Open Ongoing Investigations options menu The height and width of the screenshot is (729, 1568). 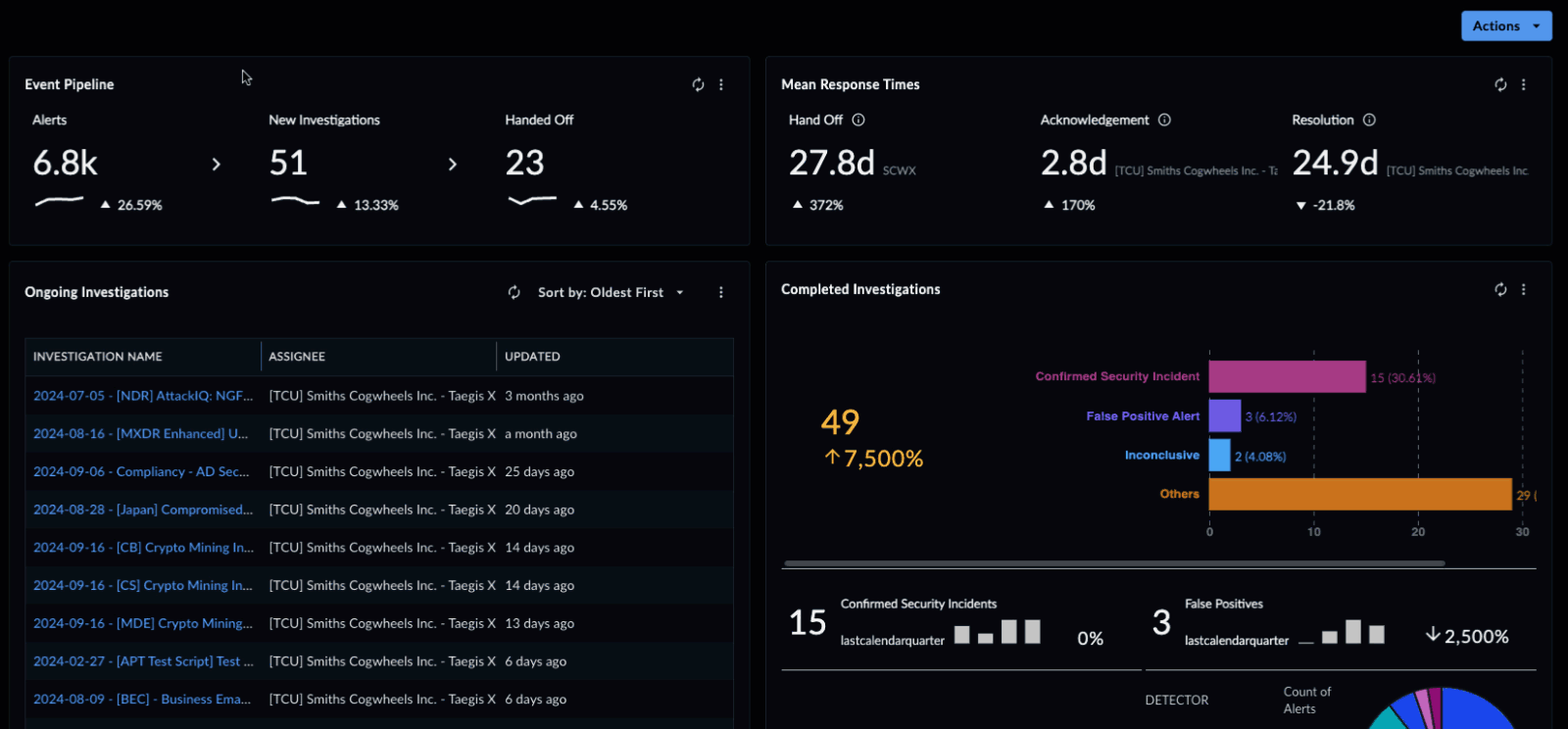click(721, 292)
